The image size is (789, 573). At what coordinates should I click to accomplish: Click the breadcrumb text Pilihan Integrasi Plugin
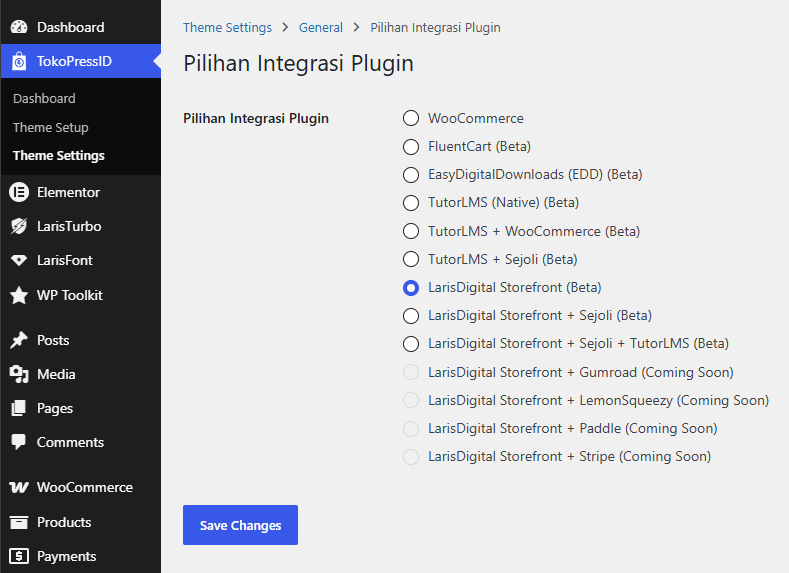[x=435, y=27]
